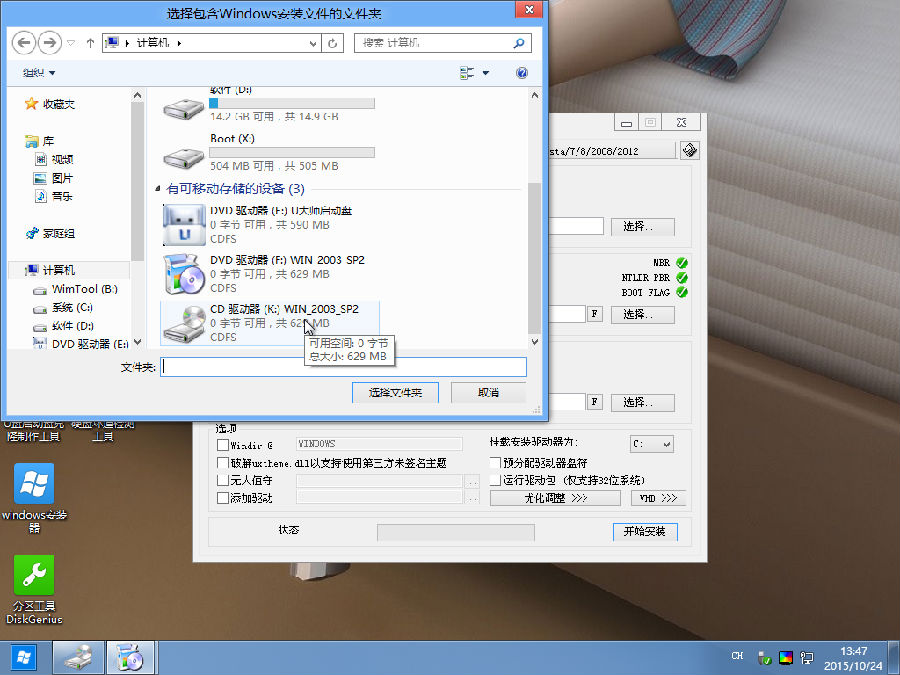This screenshot has width=900, height=675.
Task: Select WimTool (B:) in navigation tree
Action: click(x=75, y=289)
